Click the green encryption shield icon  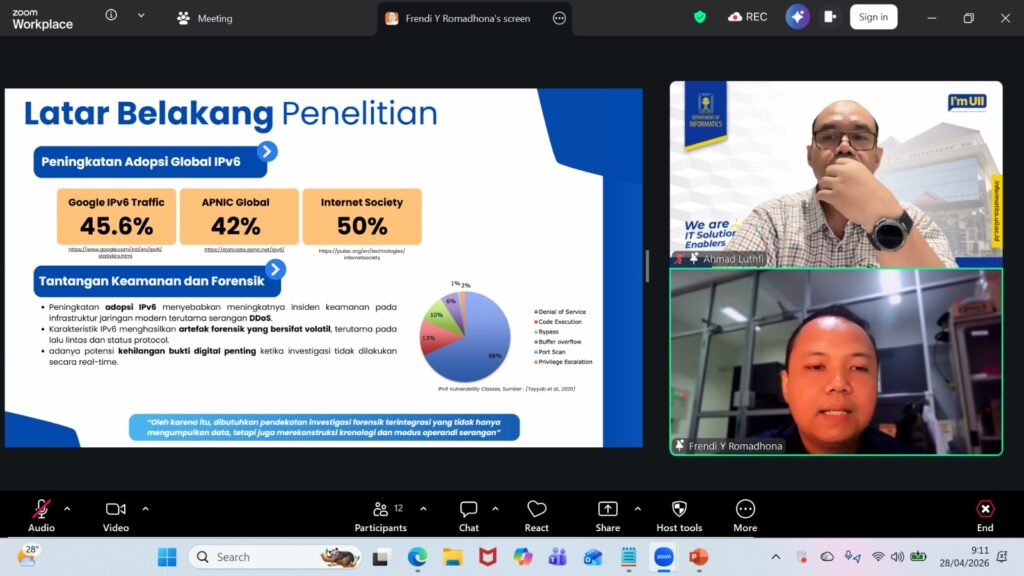click(700, 17)
